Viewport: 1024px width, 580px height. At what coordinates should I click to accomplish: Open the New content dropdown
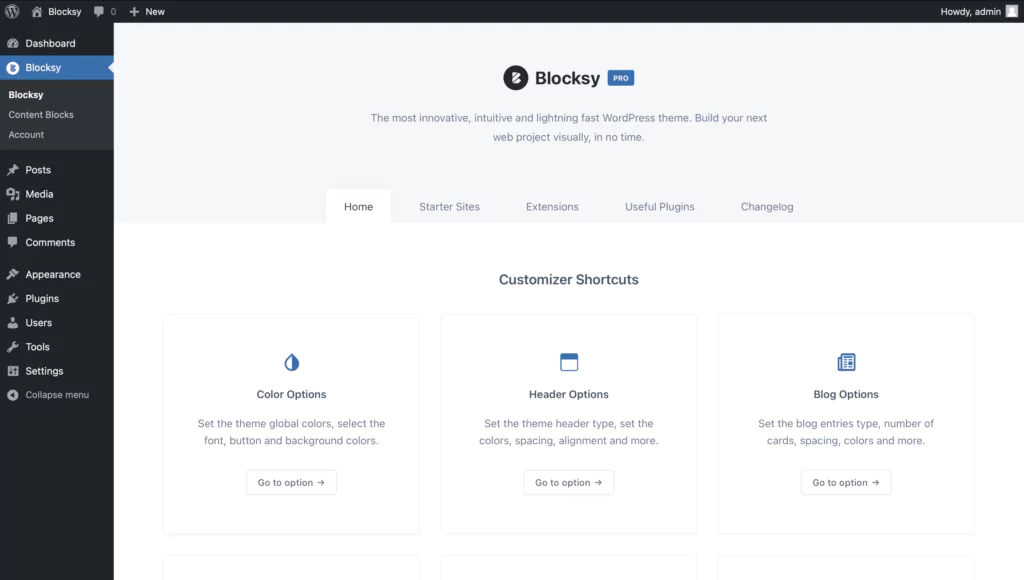(x=147, y=11)
